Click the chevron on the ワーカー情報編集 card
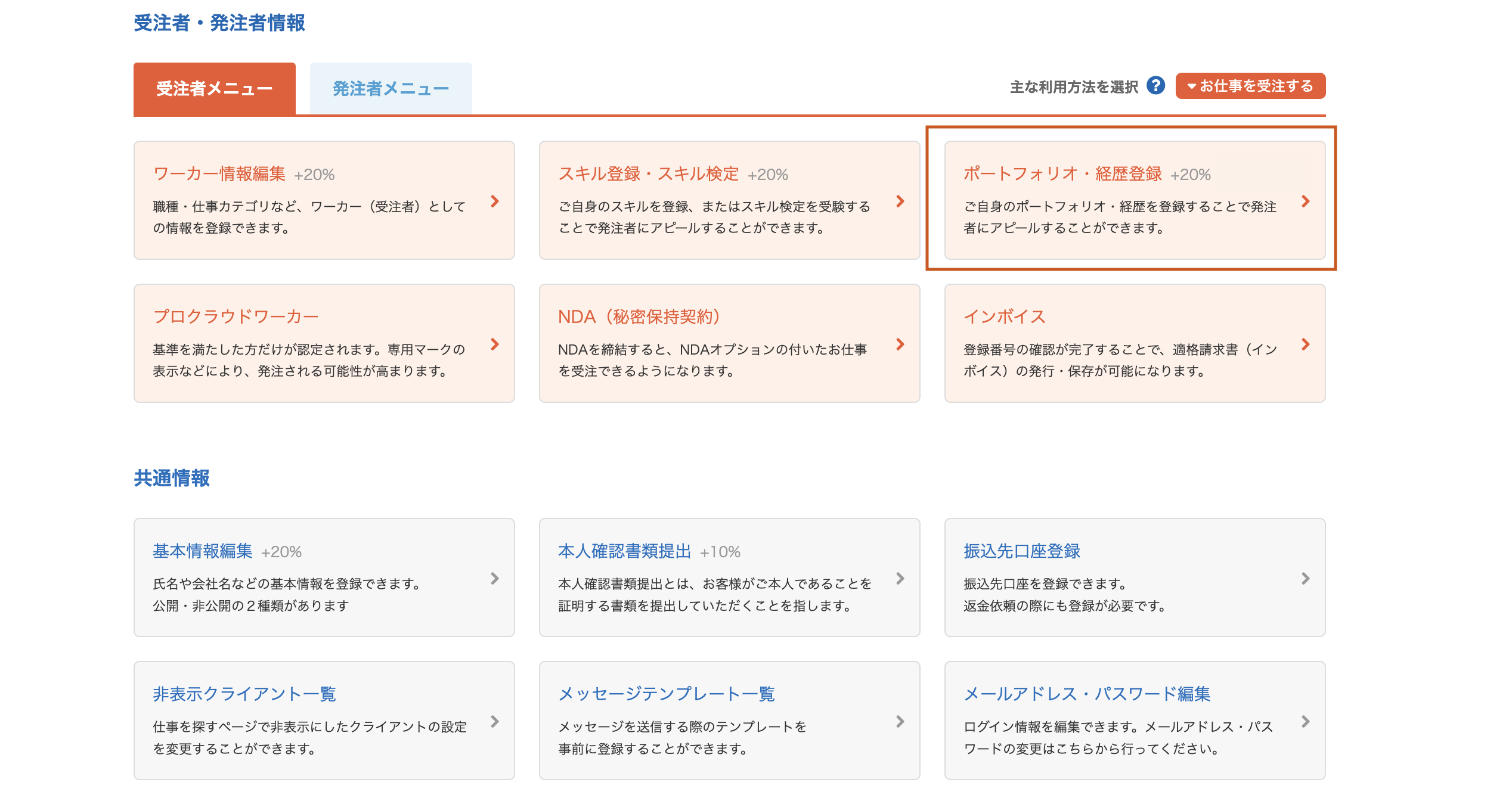Screen dimensions: 1512x801 (x=494, y=201)
